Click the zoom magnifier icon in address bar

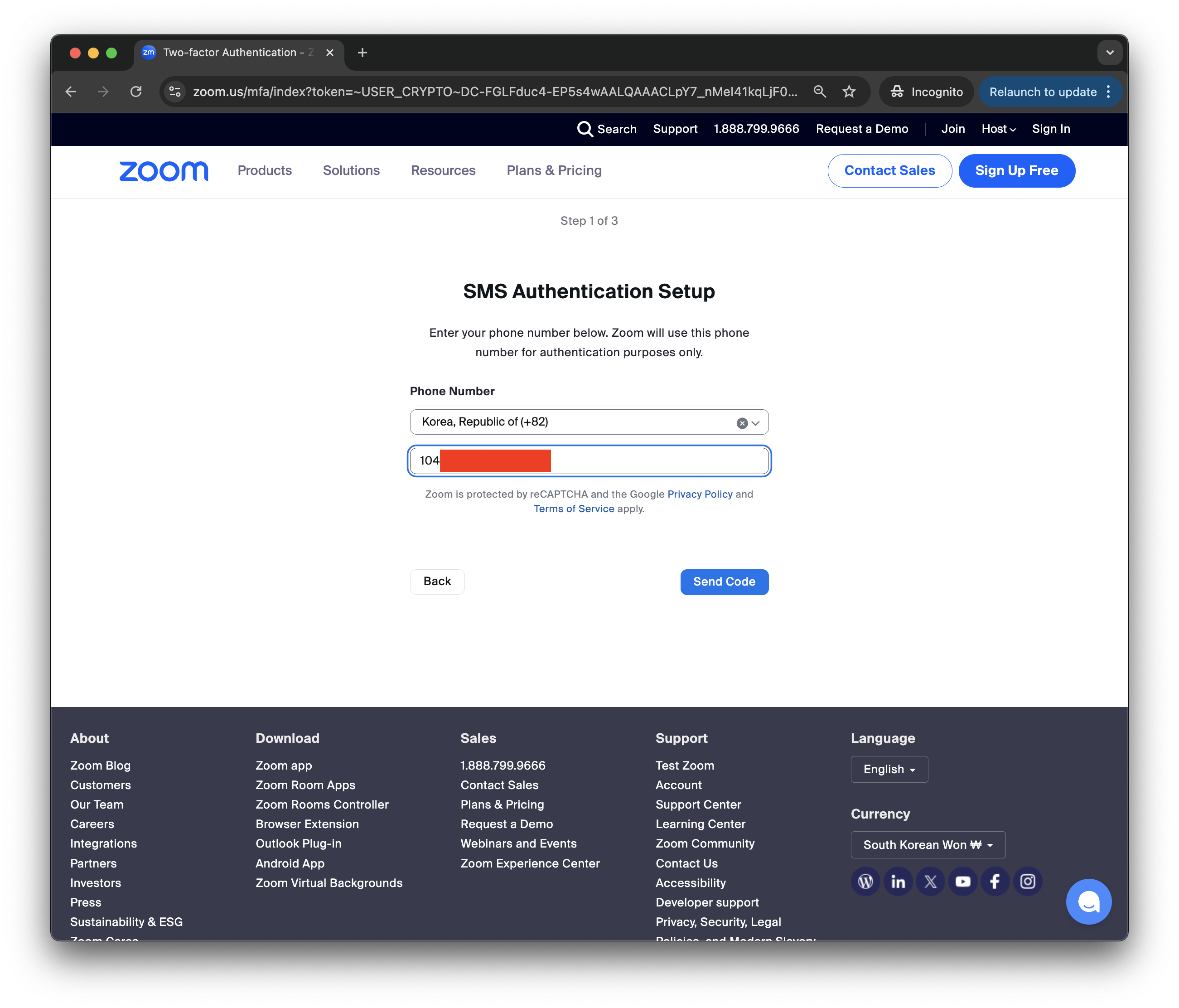(819, 92)
